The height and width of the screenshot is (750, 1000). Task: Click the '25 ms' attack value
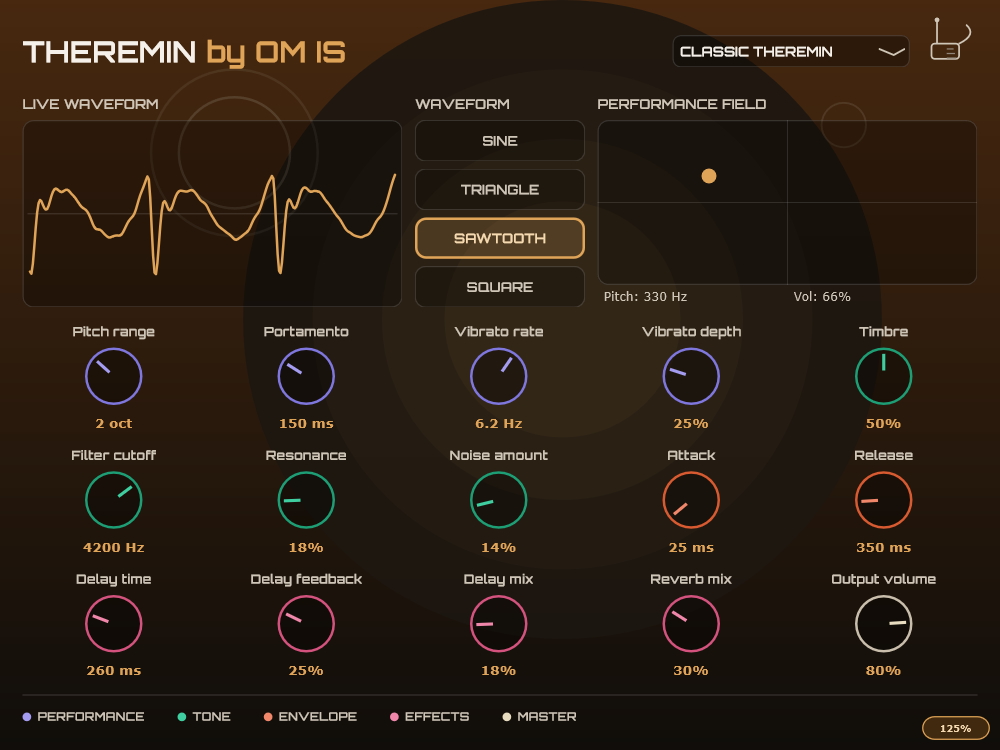click(x=691, y=547)
